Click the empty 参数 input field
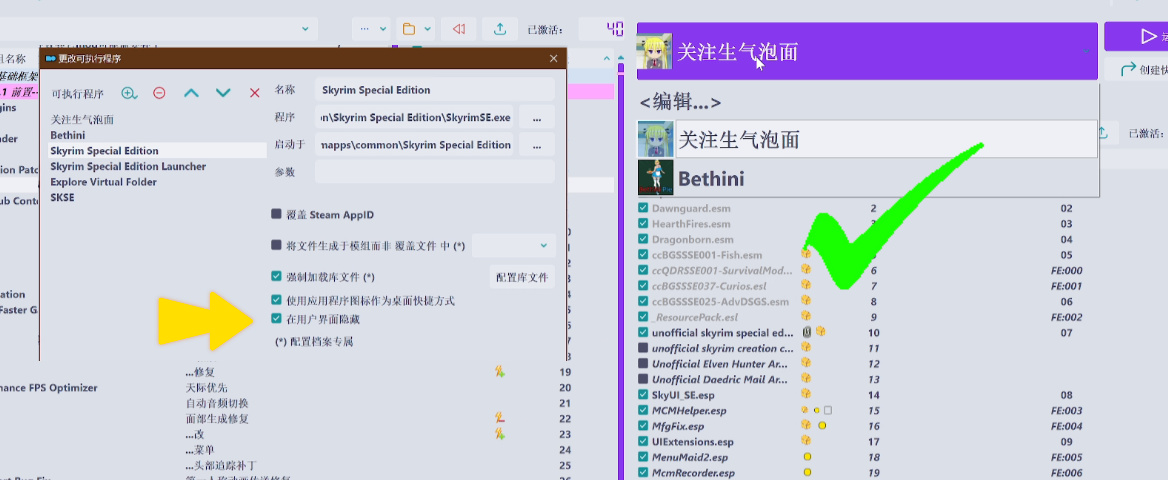The image size is (1168, 480). click(435, 171)
